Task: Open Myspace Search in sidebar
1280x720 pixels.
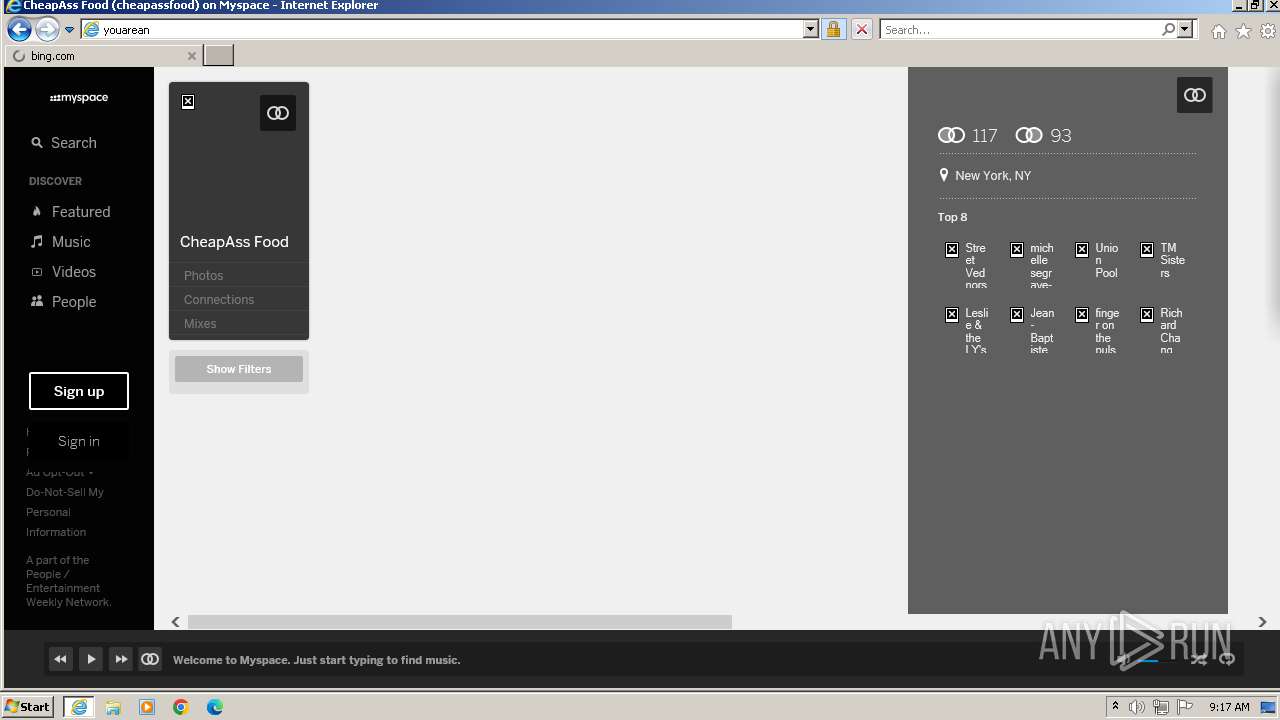Action: (64, 143)
